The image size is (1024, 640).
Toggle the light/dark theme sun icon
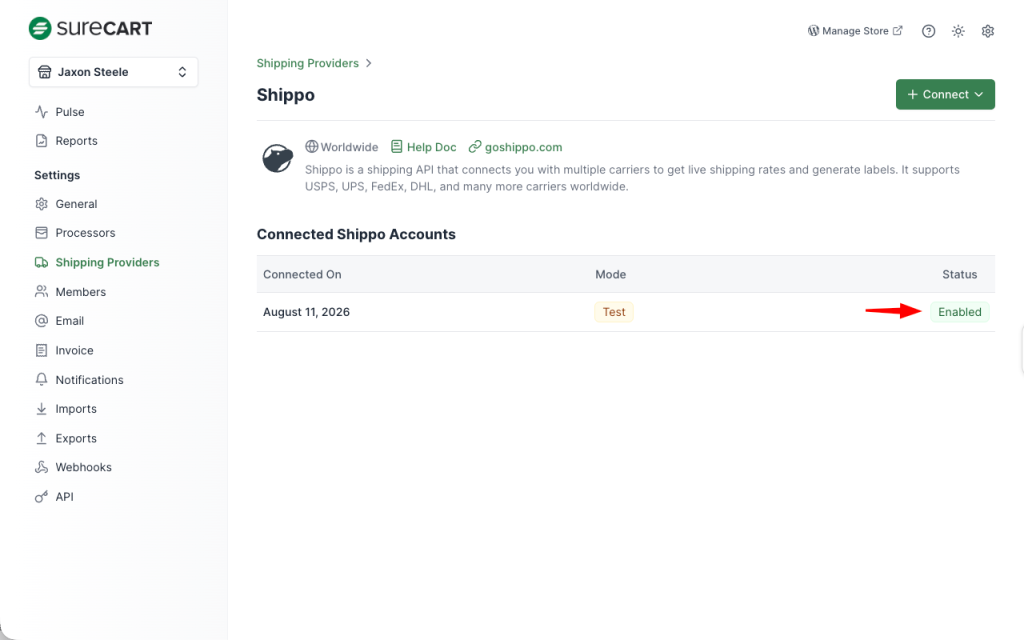coord(958,31)
